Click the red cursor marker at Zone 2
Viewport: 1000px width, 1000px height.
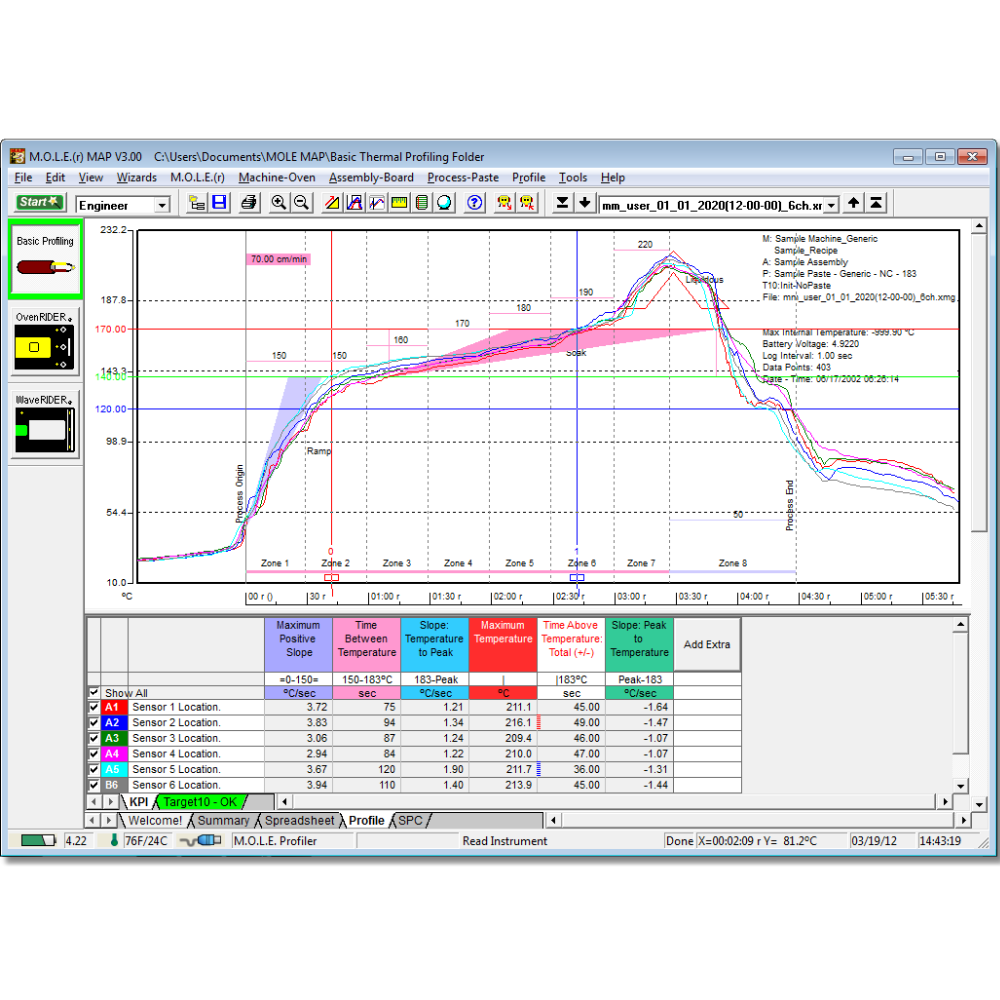tap(332, 578)
